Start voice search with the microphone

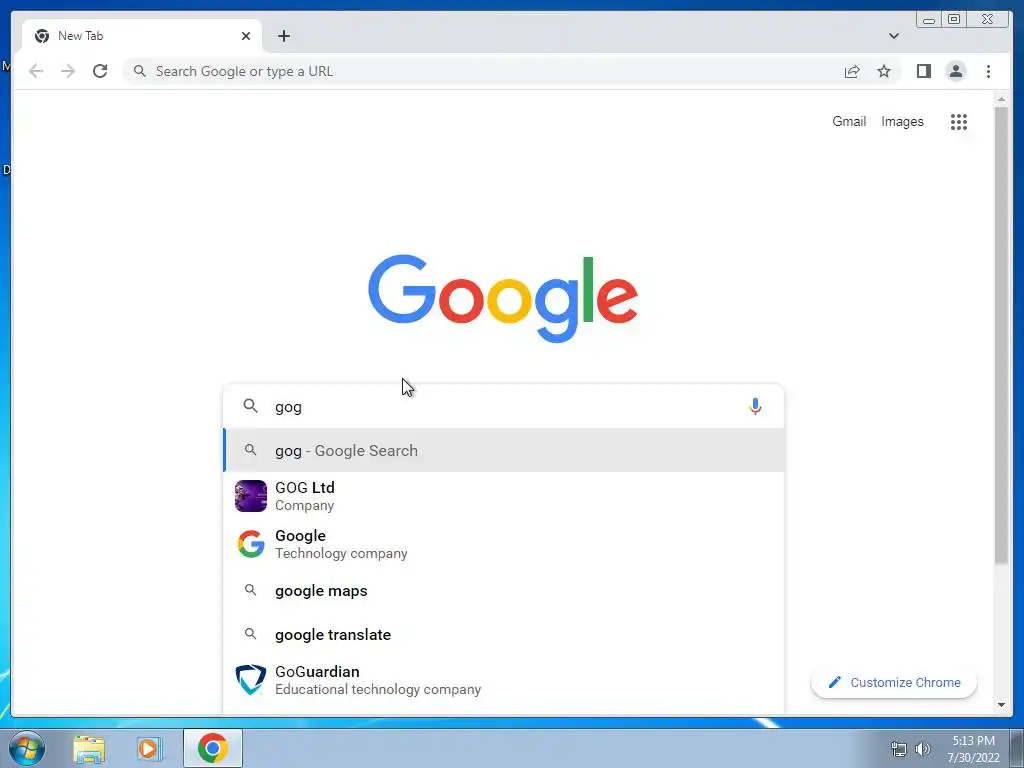pyautogui.click(x=755, y=406)
